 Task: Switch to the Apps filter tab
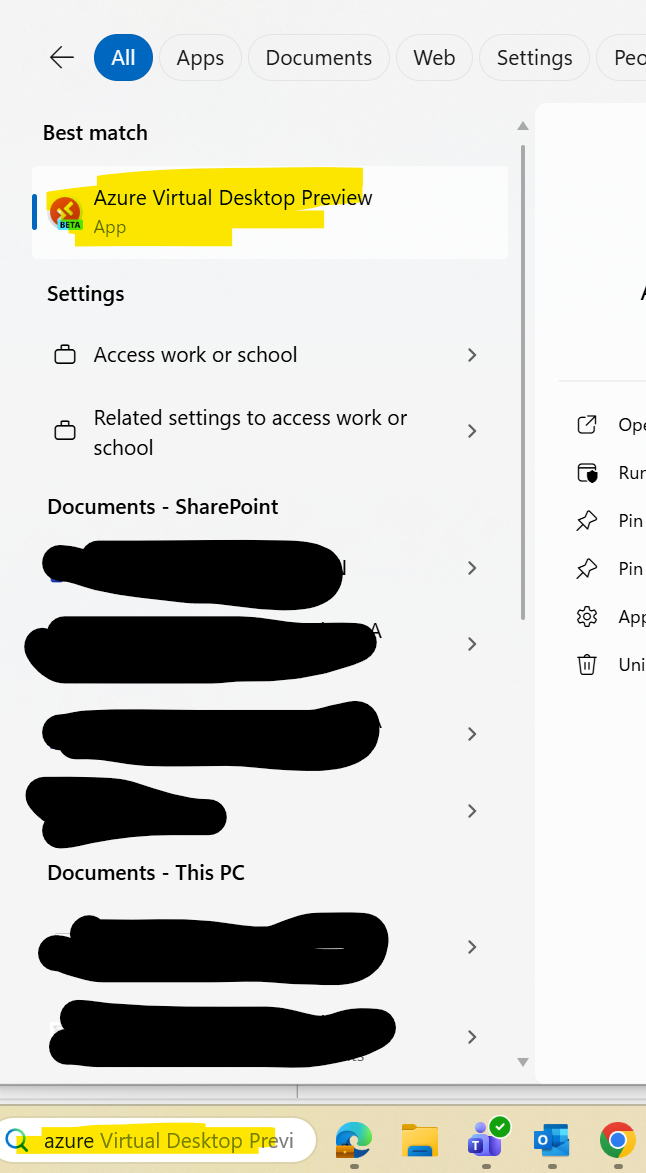[200, 58]
